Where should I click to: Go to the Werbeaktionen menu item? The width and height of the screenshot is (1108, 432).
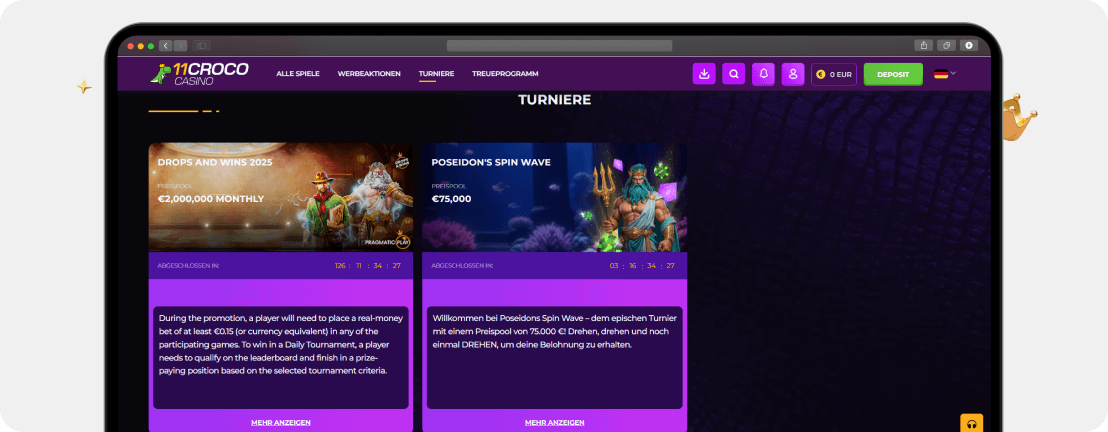[369, 74]
